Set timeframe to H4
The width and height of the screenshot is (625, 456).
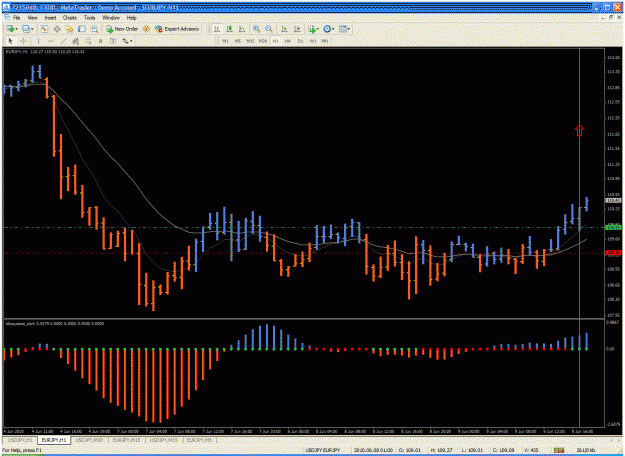point(287,41)
